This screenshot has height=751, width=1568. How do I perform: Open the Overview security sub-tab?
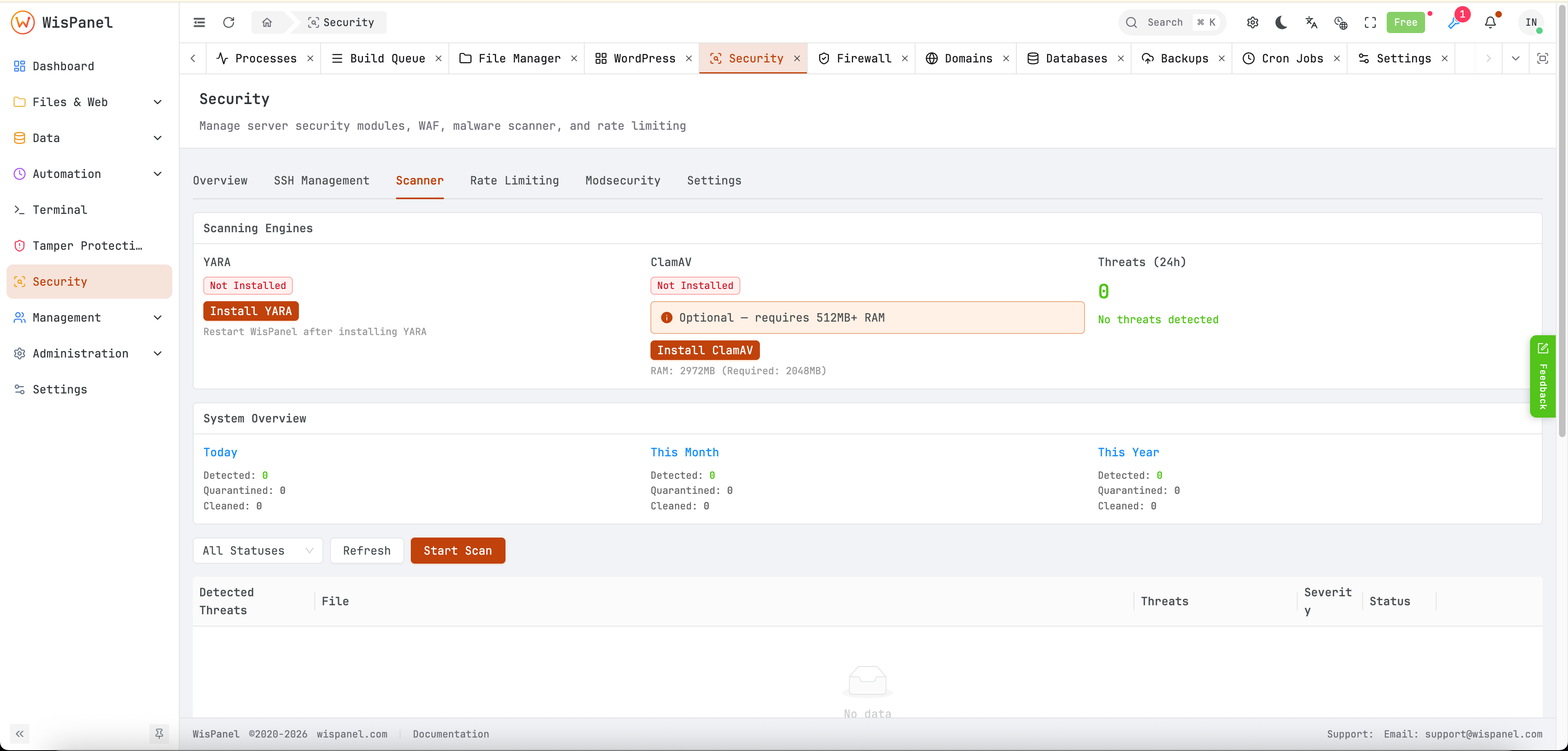pos(220,180)
